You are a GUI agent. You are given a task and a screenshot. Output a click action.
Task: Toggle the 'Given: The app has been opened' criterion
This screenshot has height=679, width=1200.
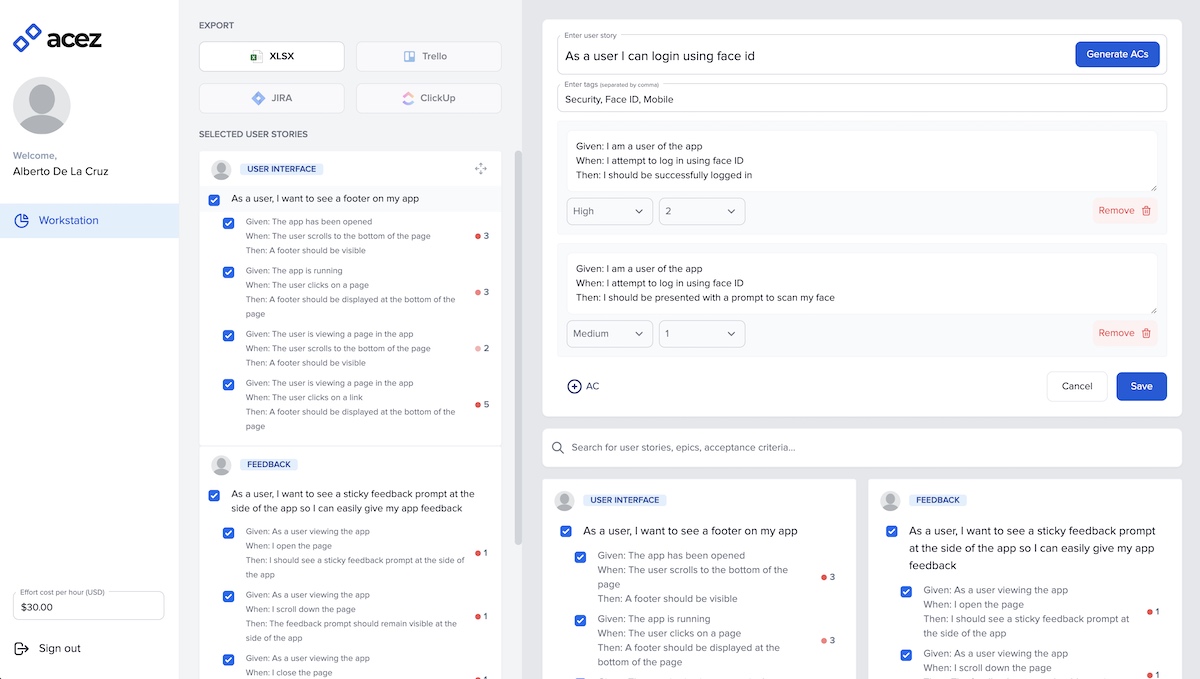228,223
